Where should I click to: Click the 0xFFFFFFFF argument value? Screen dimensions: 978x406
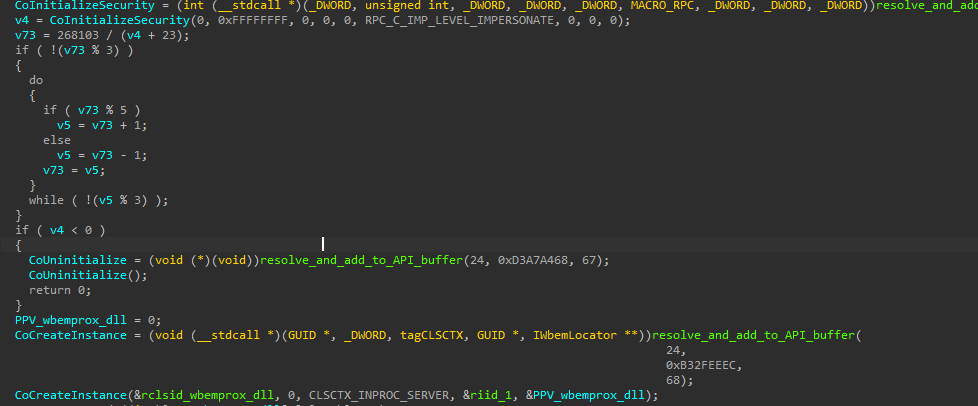[253, 21]
